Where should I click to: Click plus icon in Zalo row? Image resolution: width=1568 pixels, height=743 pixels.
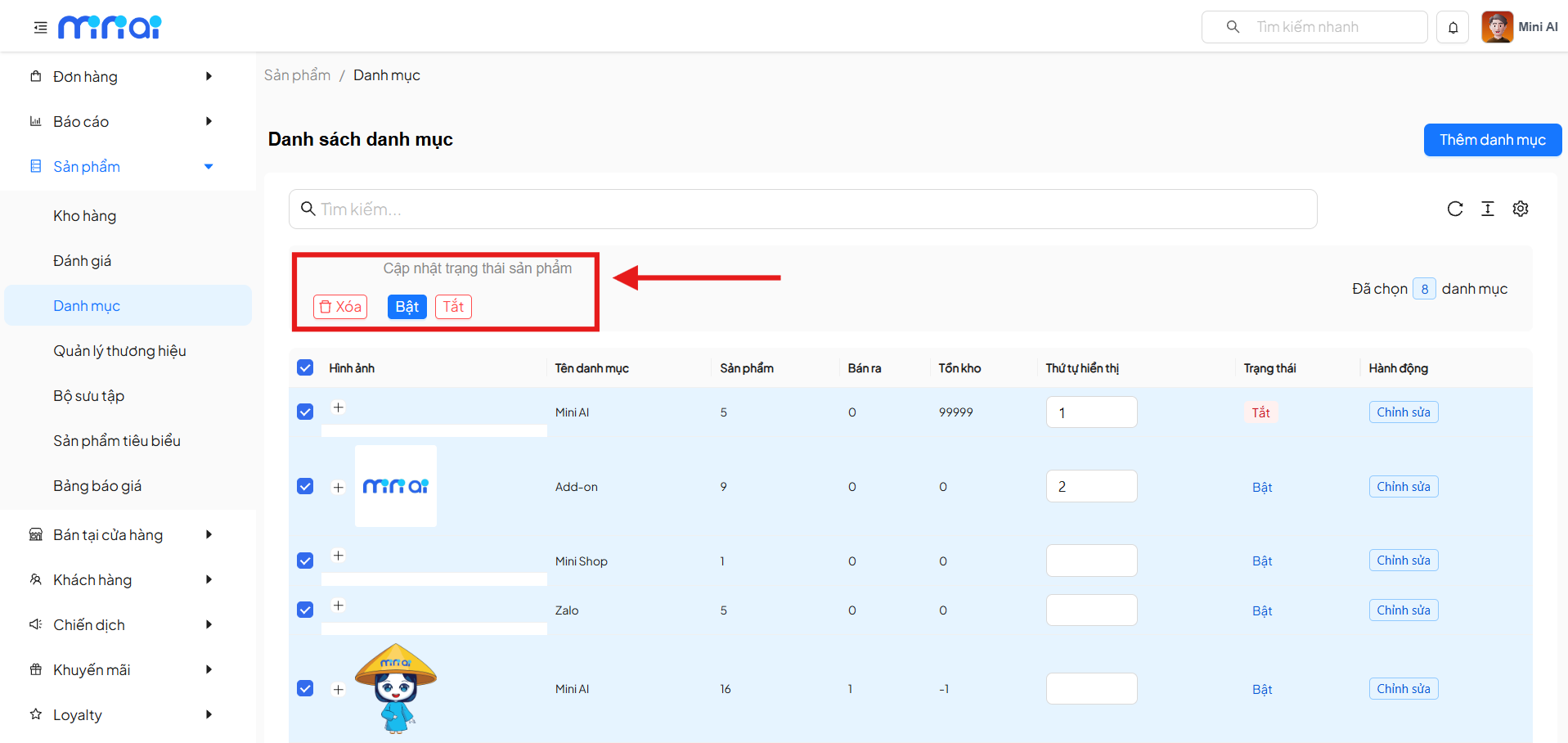click(338, 606)
